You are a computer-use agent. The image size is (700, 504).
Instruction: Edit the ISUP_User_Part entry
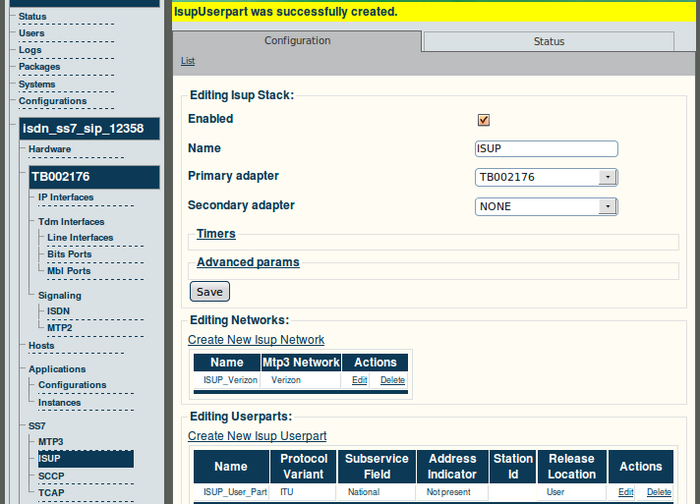[626, 492]
